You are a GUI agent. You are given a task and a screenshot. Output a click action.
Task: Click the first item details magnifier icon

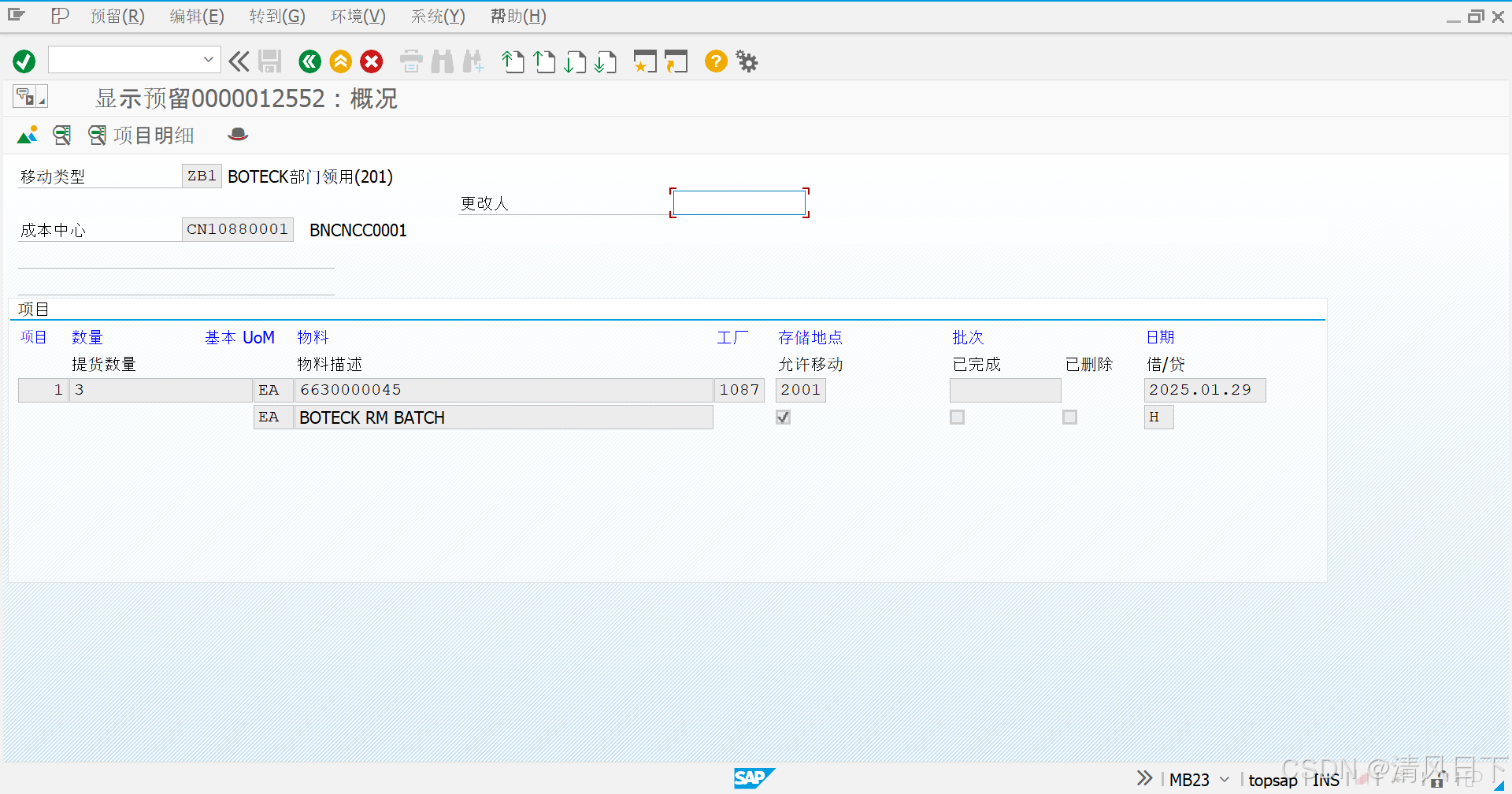pos(62,135)
